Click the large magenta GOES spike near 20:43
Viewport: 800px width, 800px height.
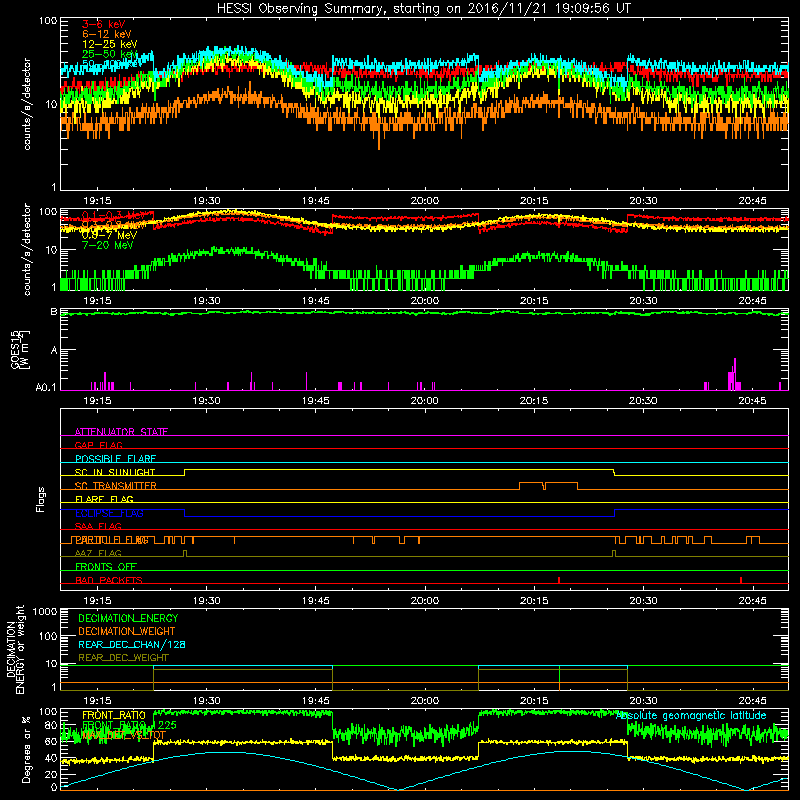735,375
